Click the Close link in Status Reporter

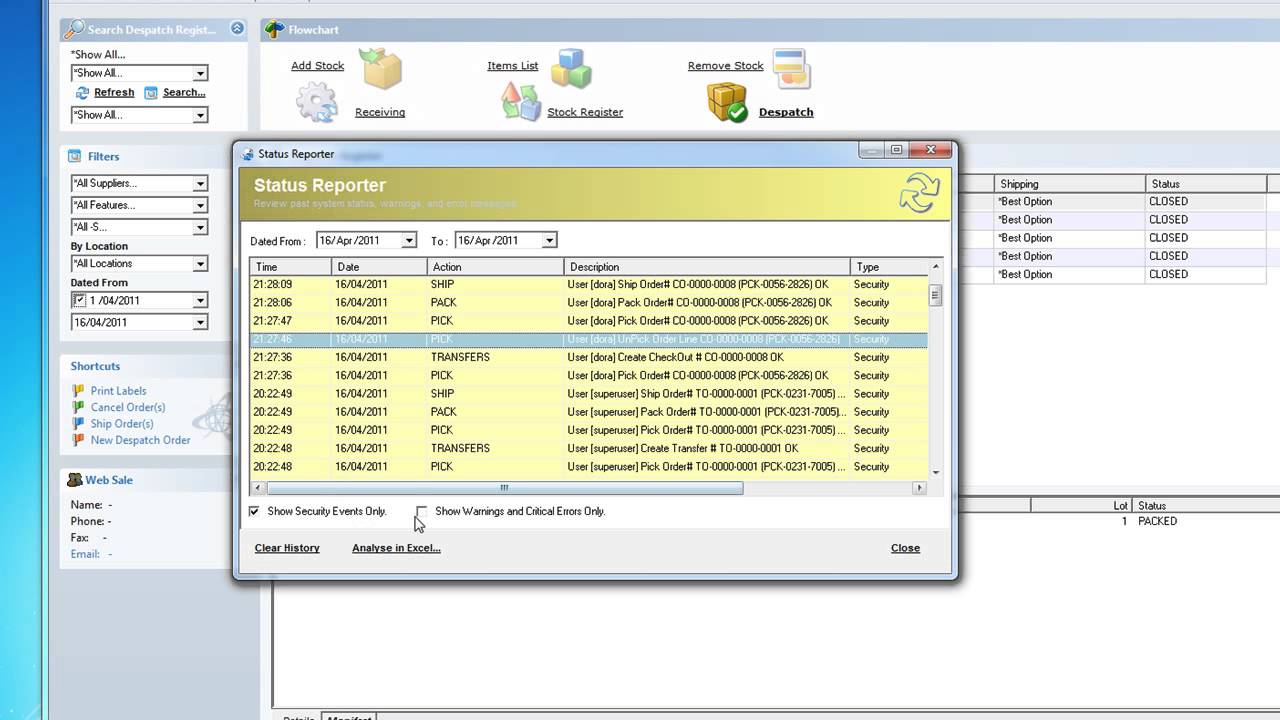(x=905, y=548)
